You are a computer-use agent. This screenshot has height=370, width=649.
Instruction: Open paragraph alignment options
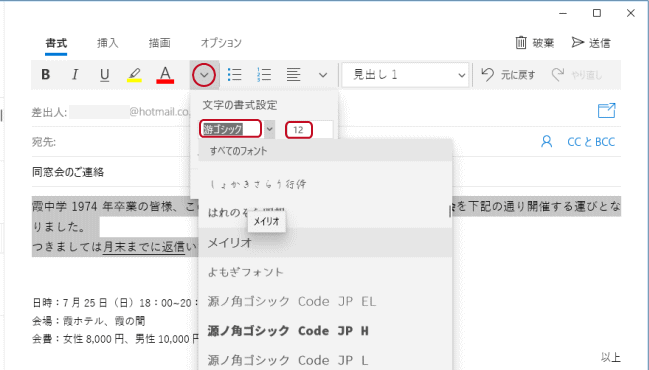coord(293,74)
